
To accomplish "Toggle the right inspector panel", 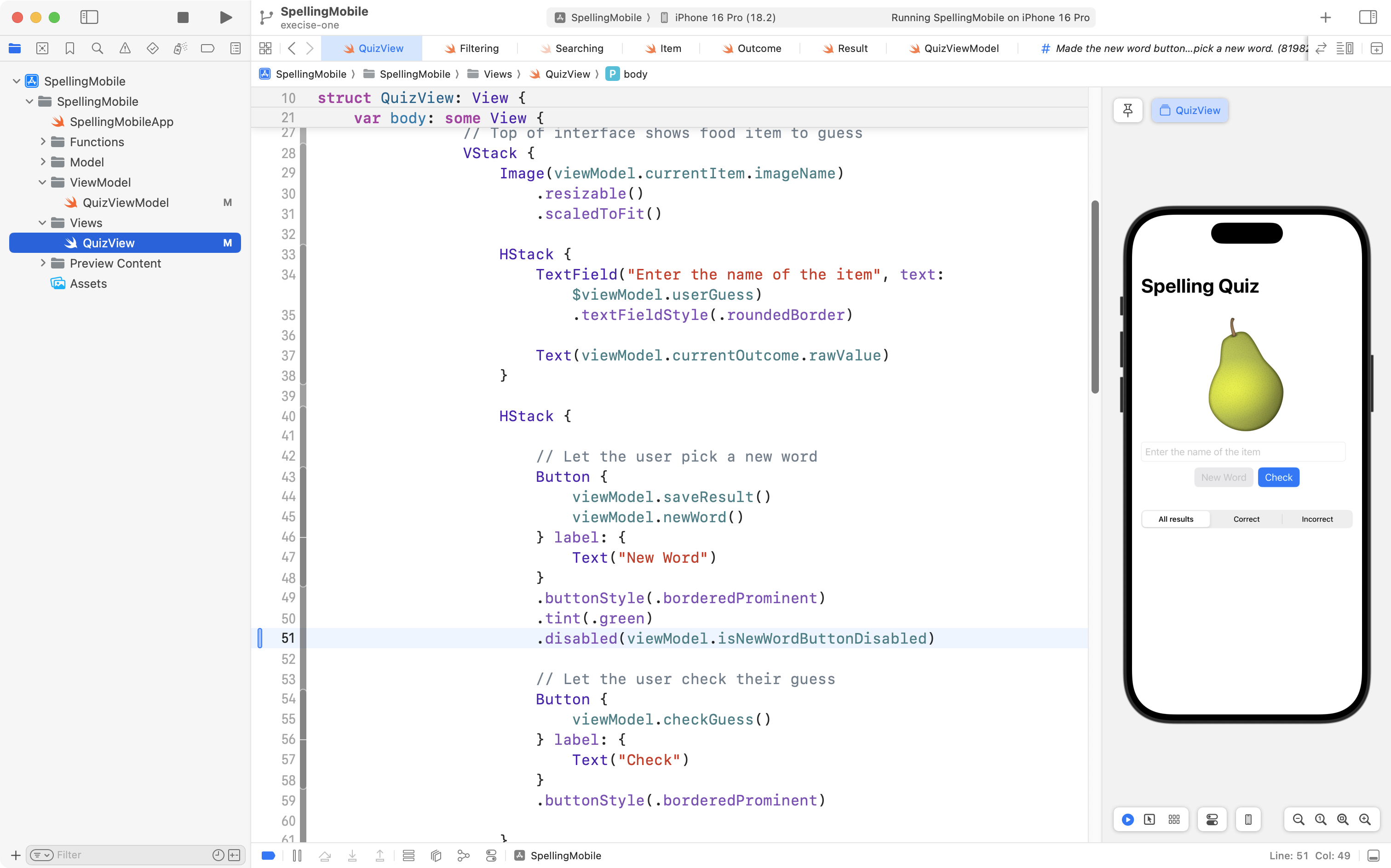I will (1368, 17).
